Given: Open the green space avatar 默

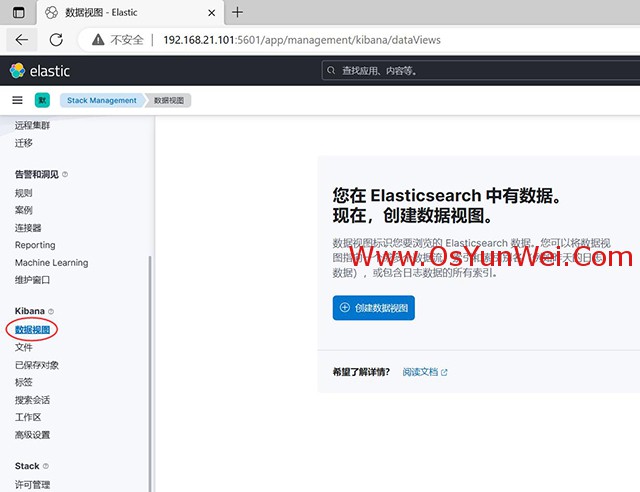Looking at the screenshot, I should click(42, 100).
